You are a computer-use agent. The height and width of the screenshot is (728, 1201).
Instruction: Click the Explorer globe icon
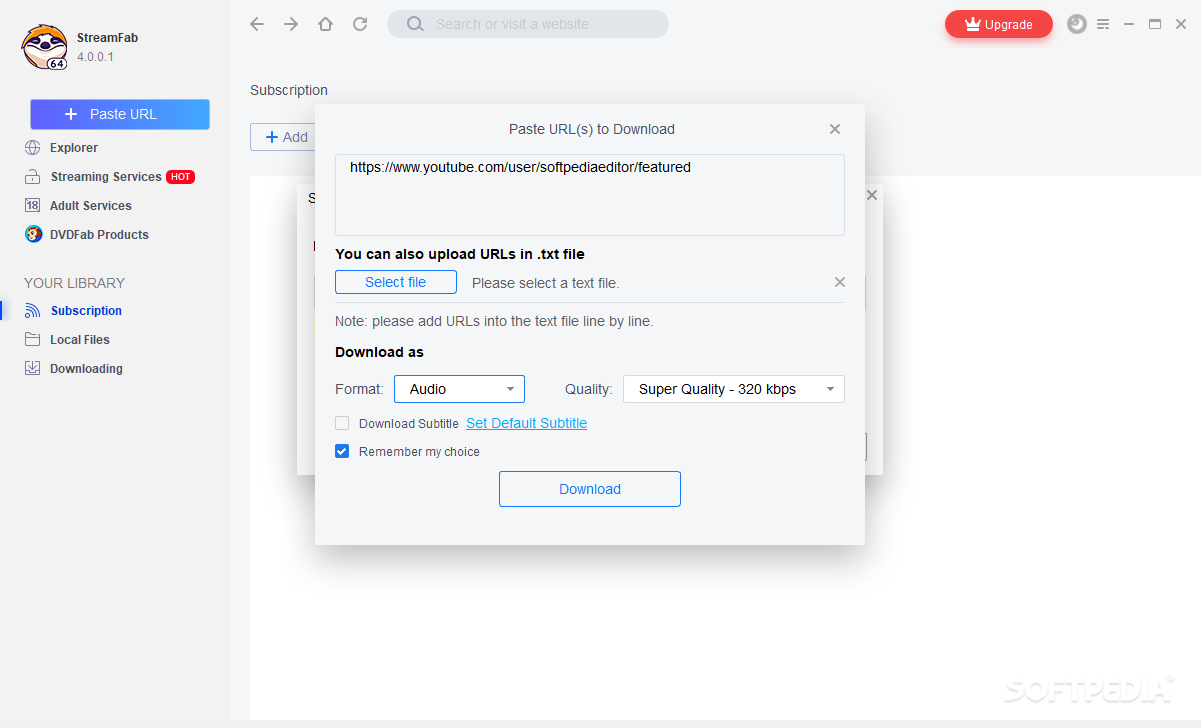point(33,148)
